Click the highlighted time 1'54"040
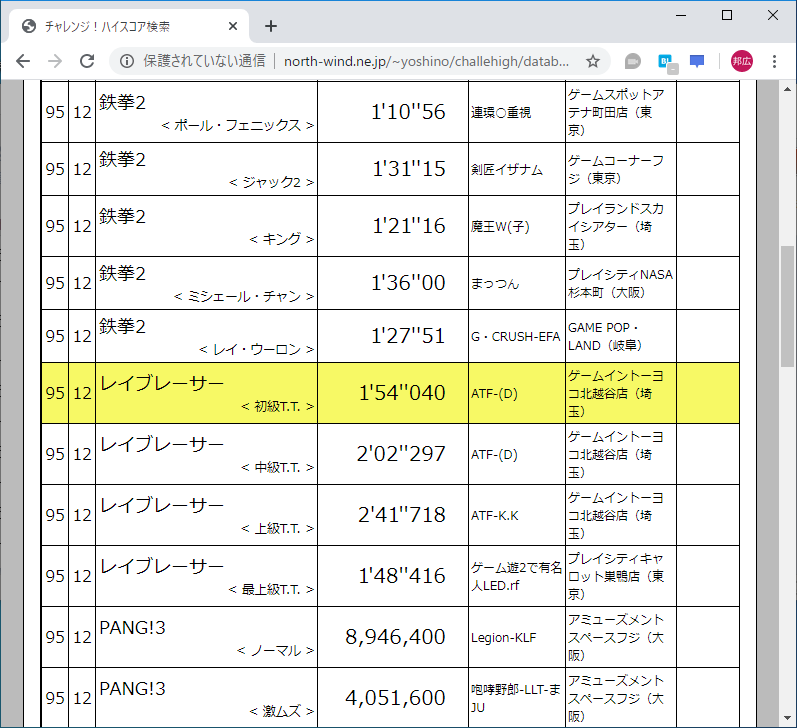797x728 pixels. point(402,393)
